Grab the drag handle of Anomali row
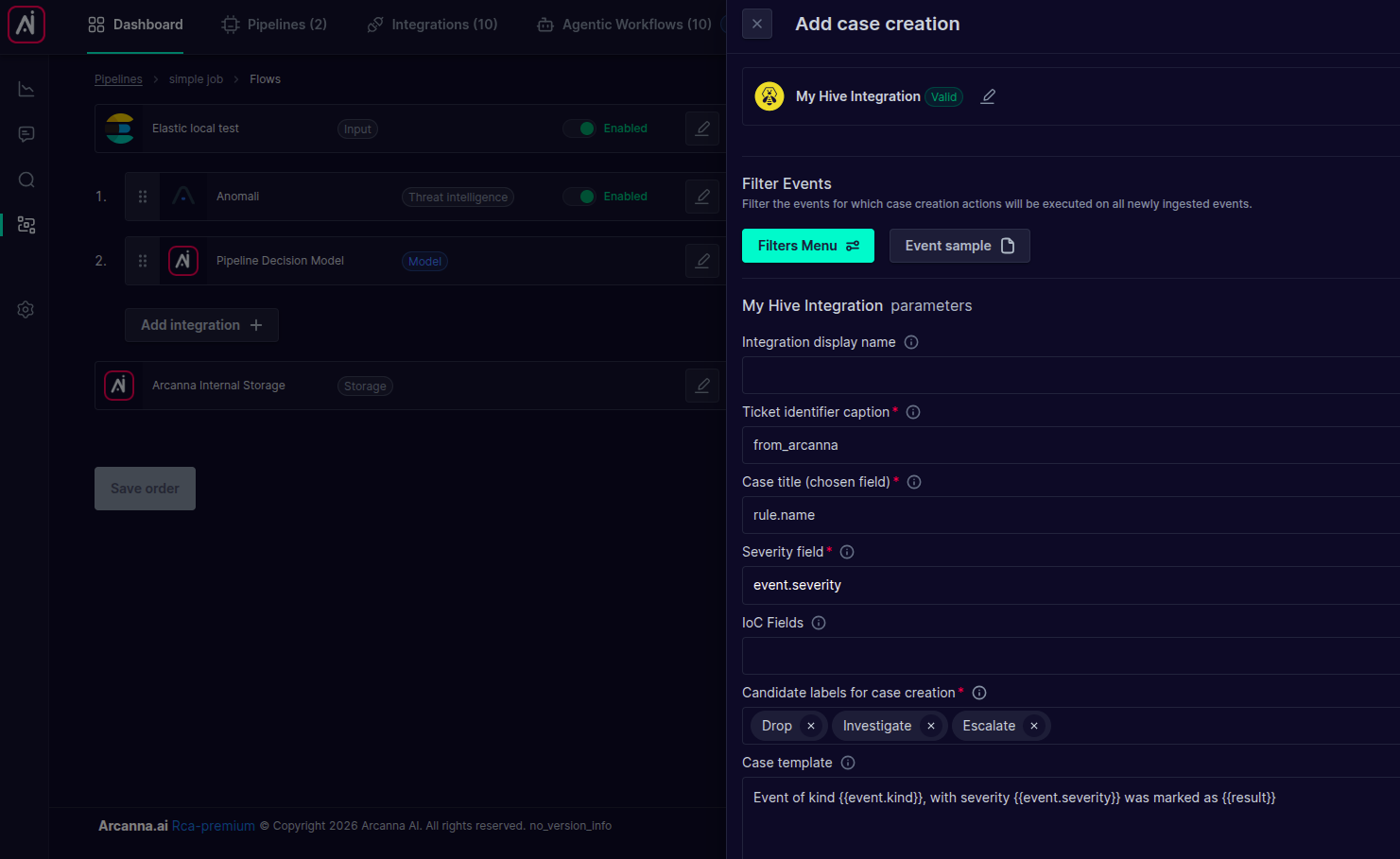Viewport: 1400px width, 859px height. (143, 197)
